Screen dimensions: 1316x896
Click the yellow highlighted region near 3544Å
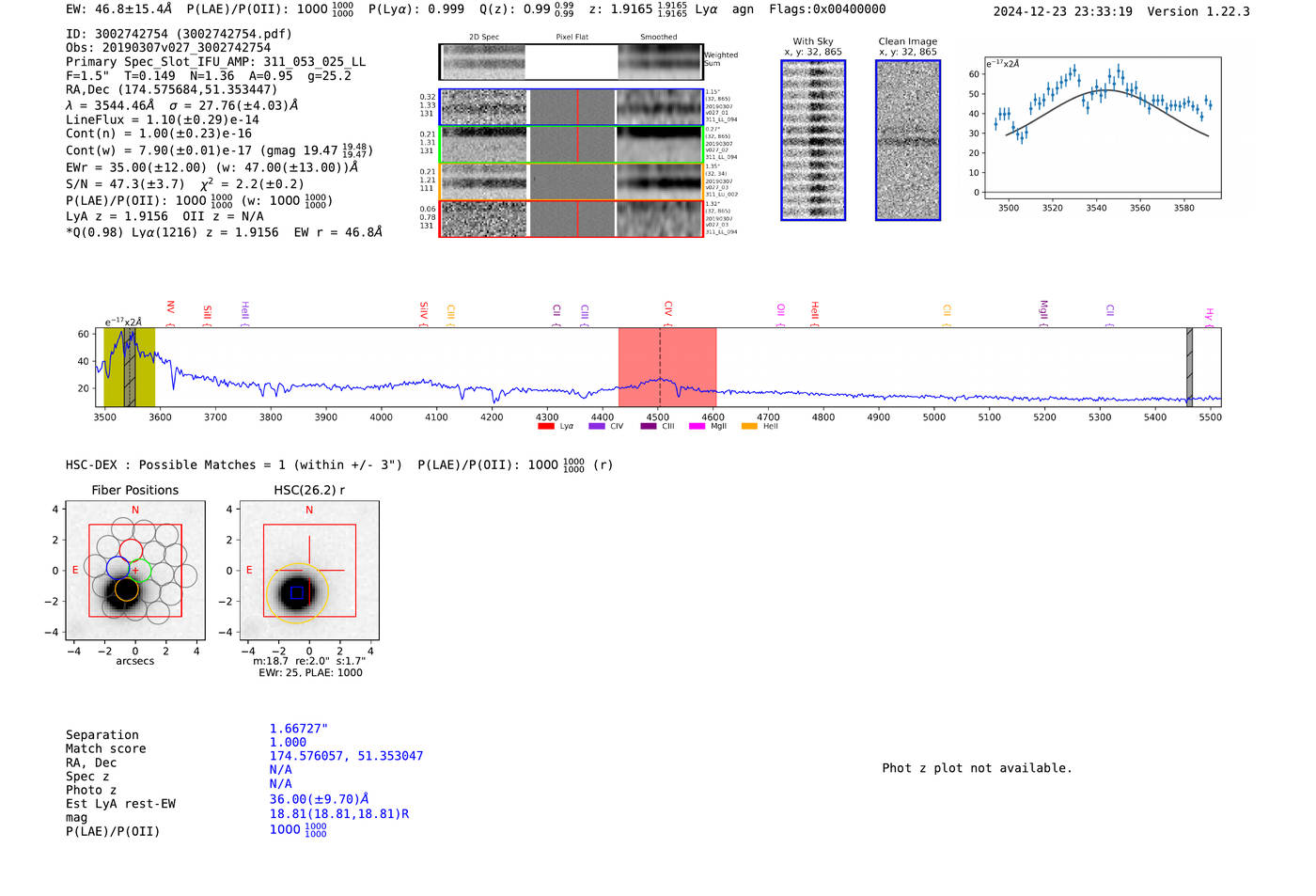[129, 367]
